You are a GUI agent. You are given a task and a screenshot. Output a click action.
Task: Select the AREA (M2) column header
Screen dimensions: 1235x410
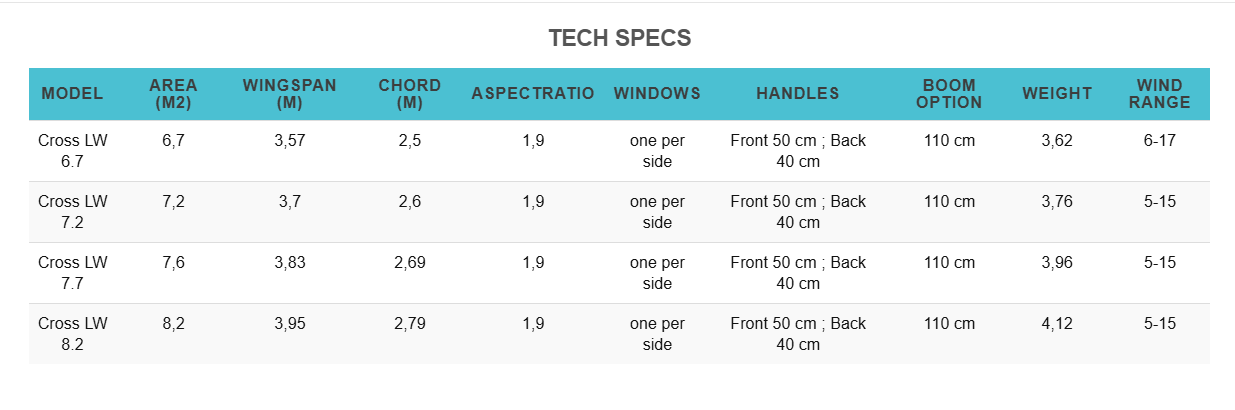pos(173,94)
